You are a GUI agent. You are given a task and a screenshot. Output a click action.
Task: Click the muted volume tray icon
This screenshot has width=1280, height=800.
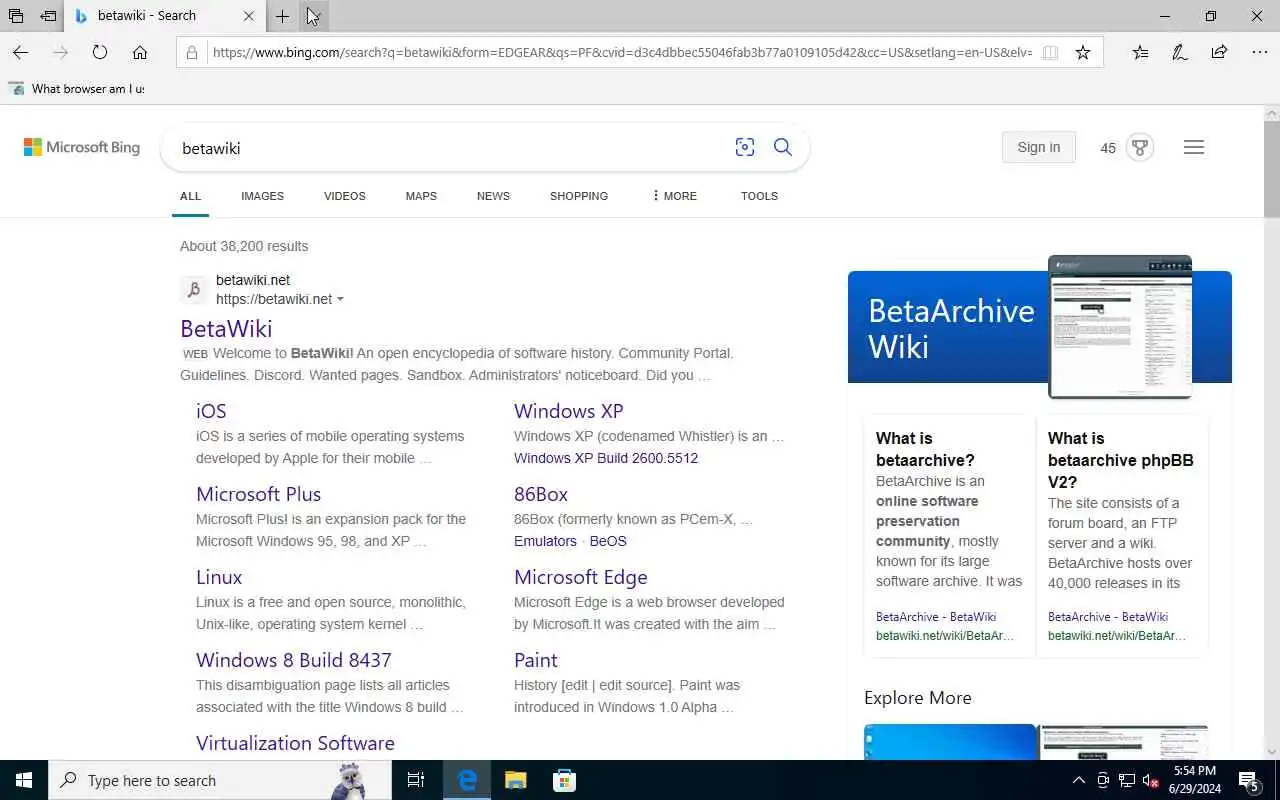1151,780
